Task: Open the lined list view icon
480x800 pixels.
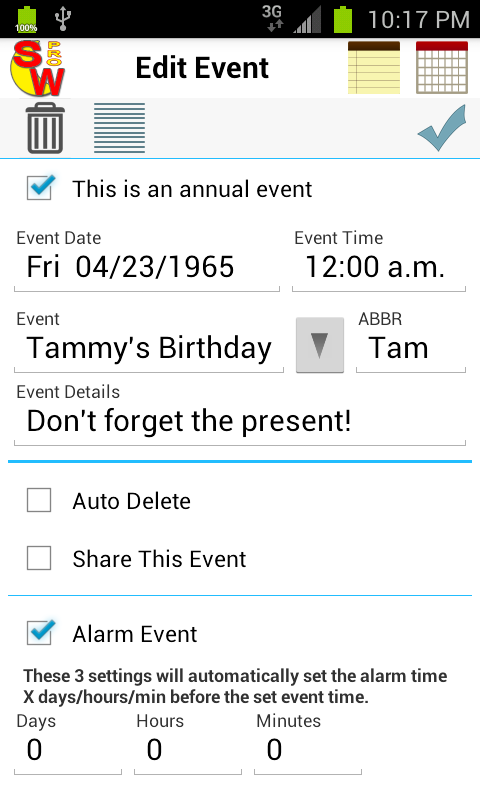Action: (x=119, y=128)
